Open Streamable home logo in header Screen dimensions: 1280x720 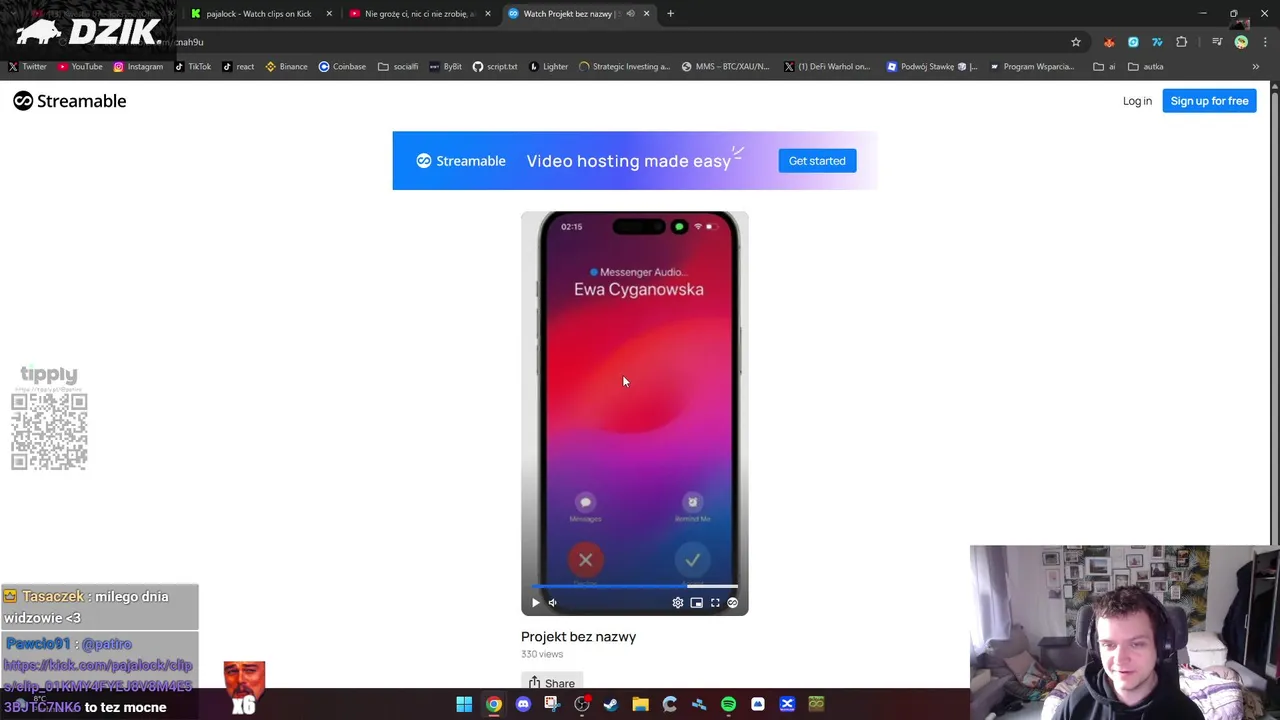click(70, 101)
